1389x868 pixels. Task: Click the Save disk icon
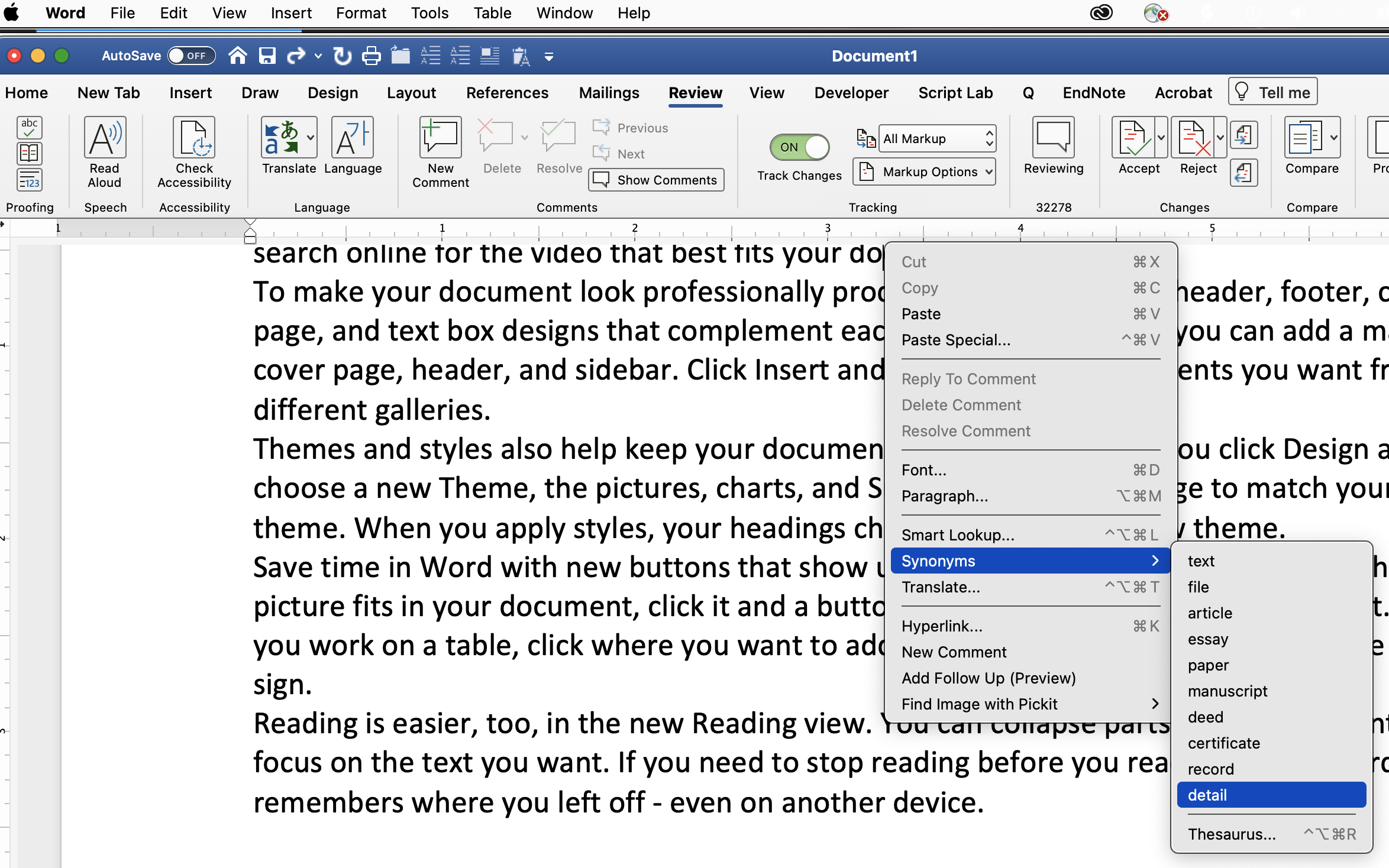267,56
